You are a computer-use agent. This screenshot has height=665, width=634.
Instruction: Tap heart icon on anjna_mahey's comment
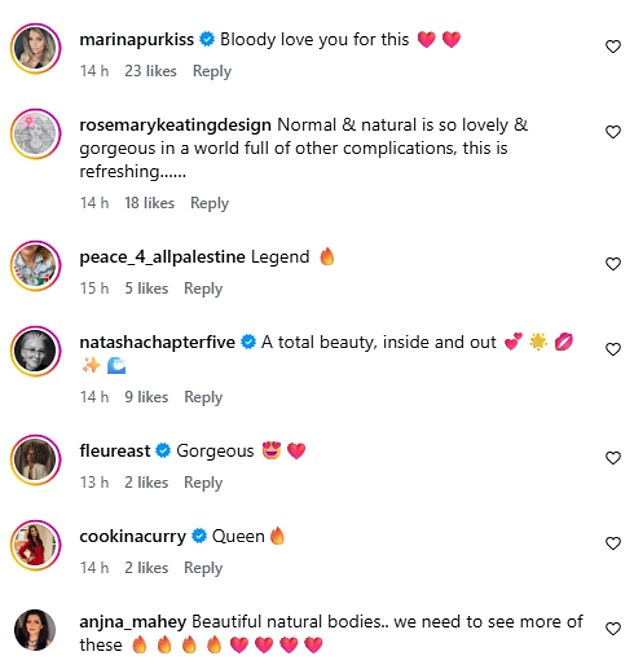pyautogui.click(x=613, y=628)
